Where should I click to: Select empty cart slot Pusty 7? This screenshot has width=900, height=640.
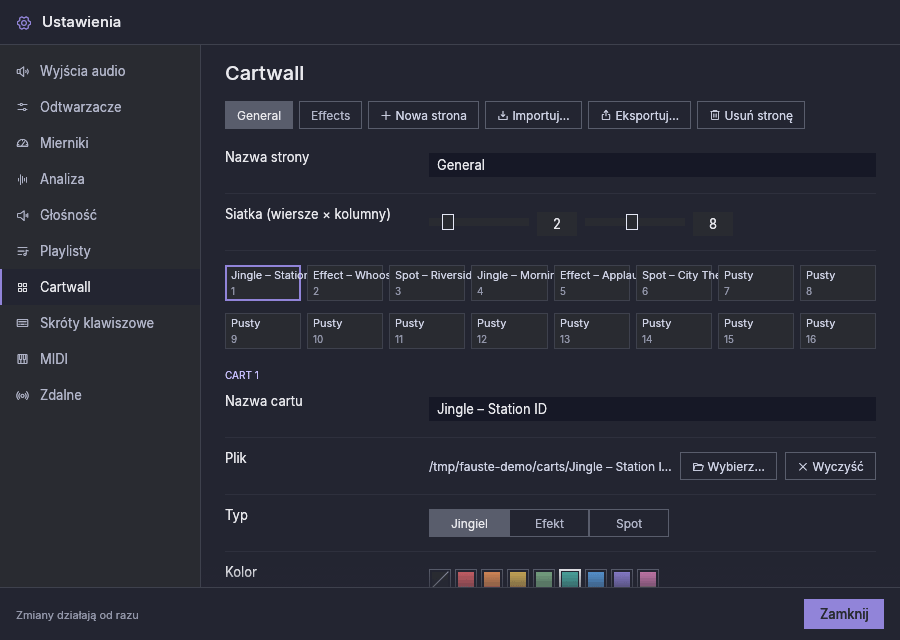coord(756,283)
